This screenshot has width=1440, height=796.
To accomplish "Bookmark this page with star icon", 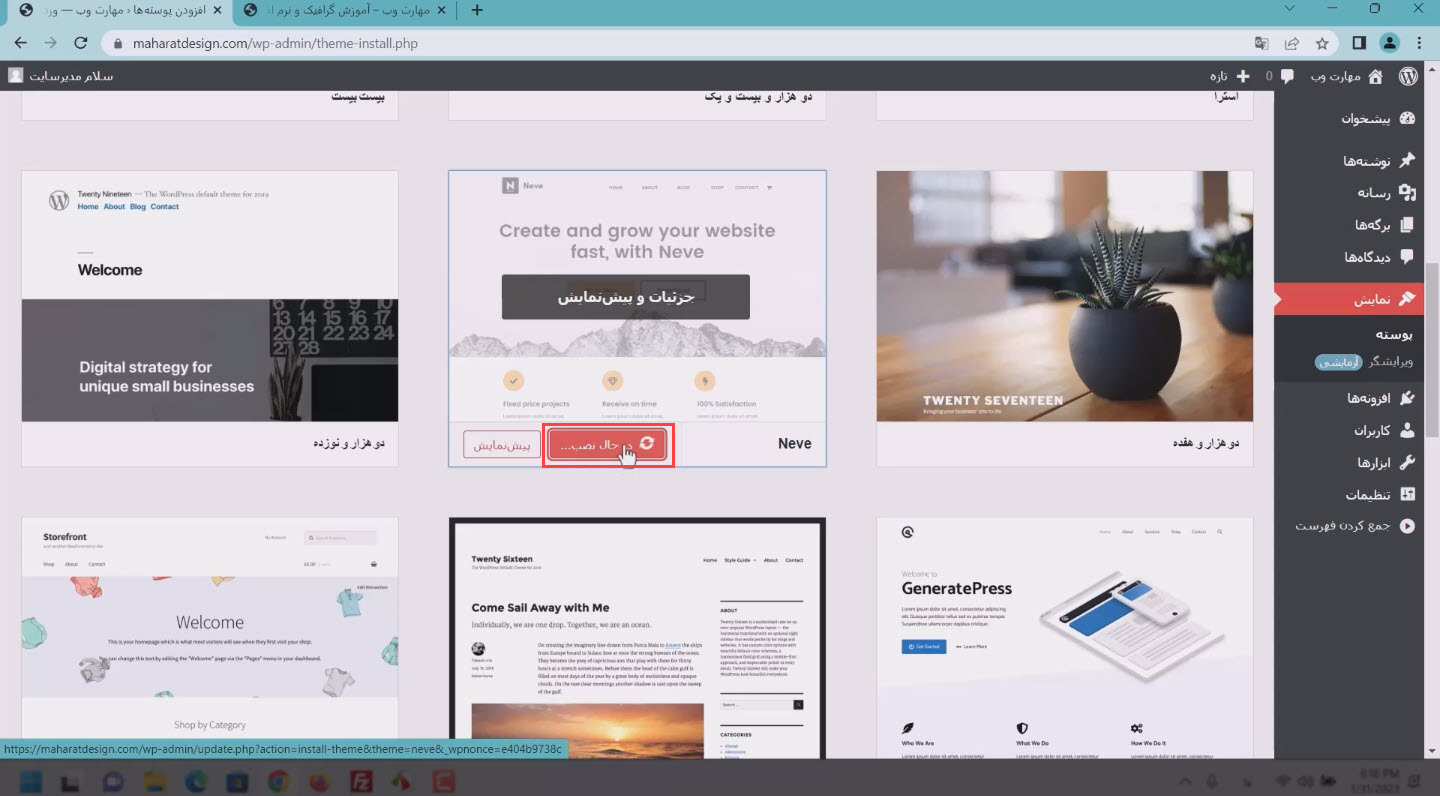I will click(1322, 44).
